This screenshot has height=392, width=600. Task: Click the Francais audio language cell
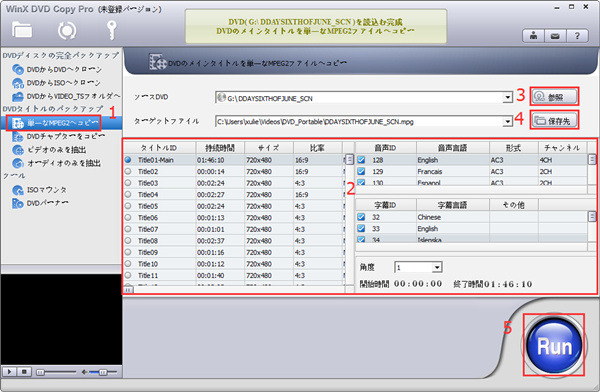tap(430, 172)
